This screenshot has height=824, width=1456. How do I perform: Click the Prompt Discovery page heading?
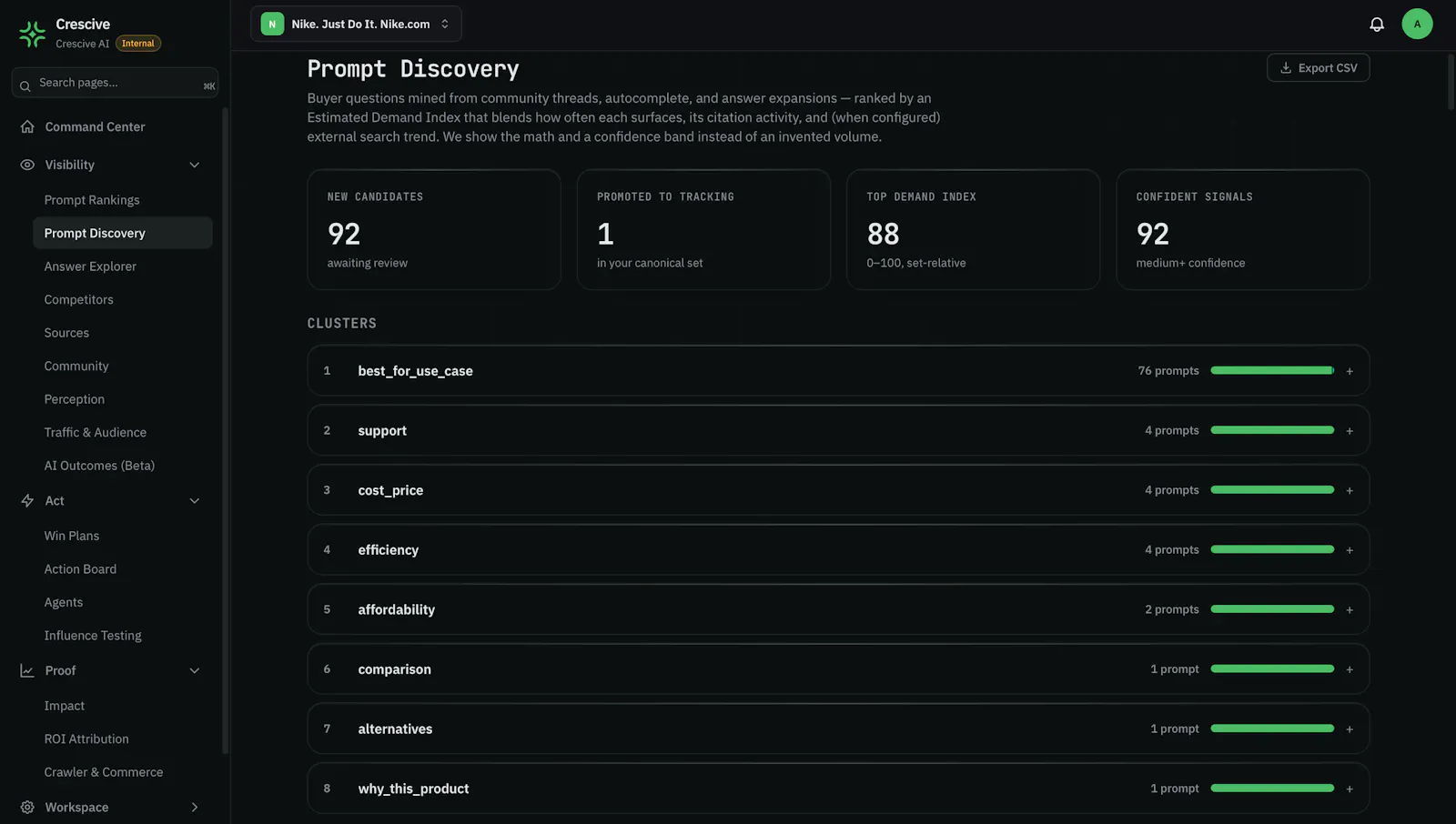(x=413, y=69)
